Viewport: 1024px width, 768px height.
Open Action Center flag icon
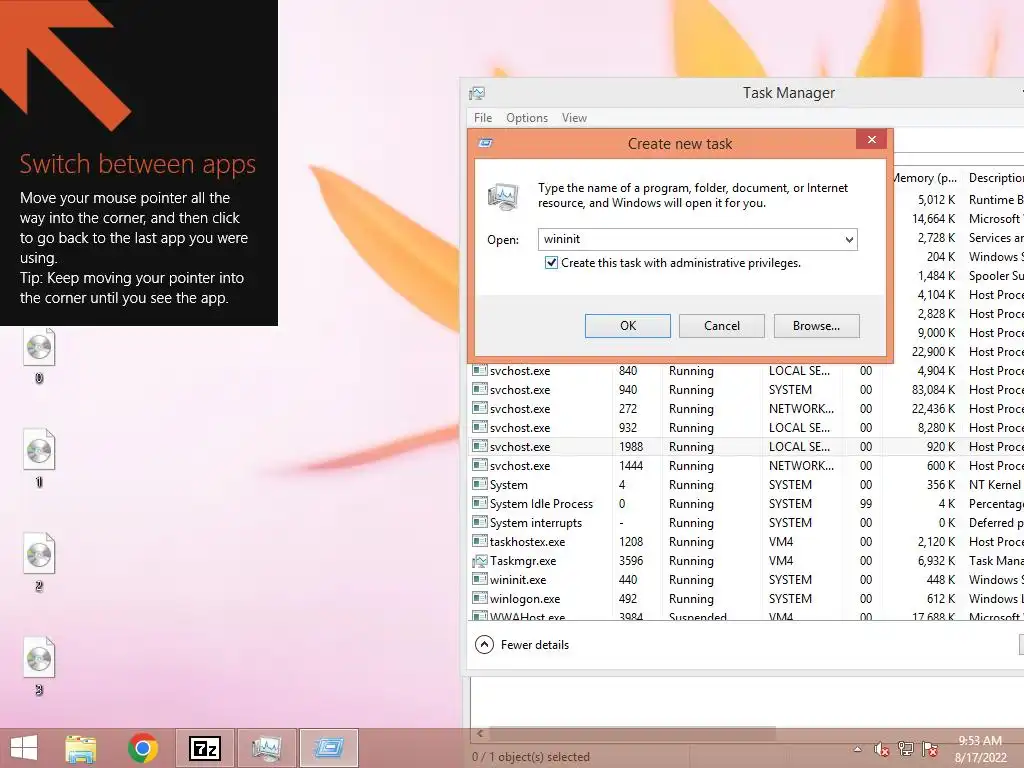pos(930,750)
